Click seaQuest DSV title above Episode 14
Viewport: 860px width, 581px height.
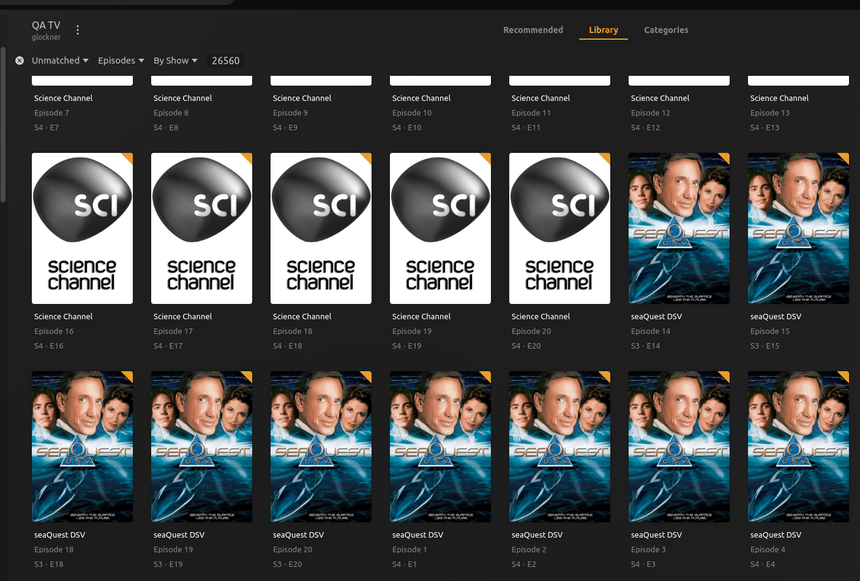656,317
